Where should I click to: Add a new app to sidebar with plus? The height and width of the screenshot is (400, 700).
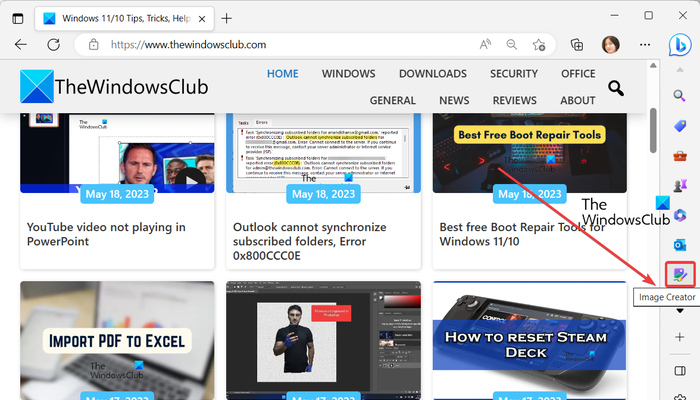point(679,337)
